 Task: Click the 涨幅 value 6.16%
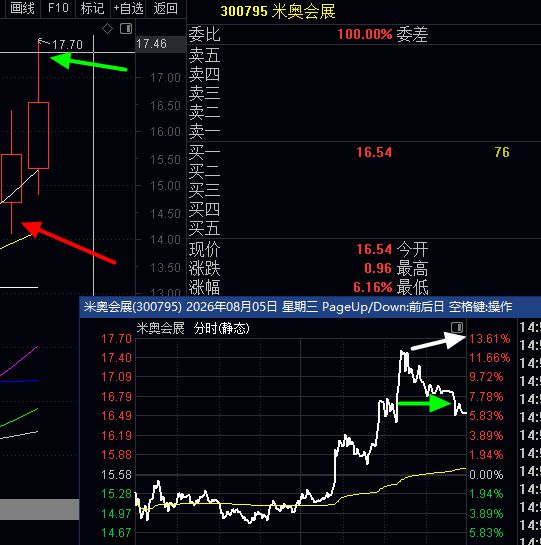(373, 287)
